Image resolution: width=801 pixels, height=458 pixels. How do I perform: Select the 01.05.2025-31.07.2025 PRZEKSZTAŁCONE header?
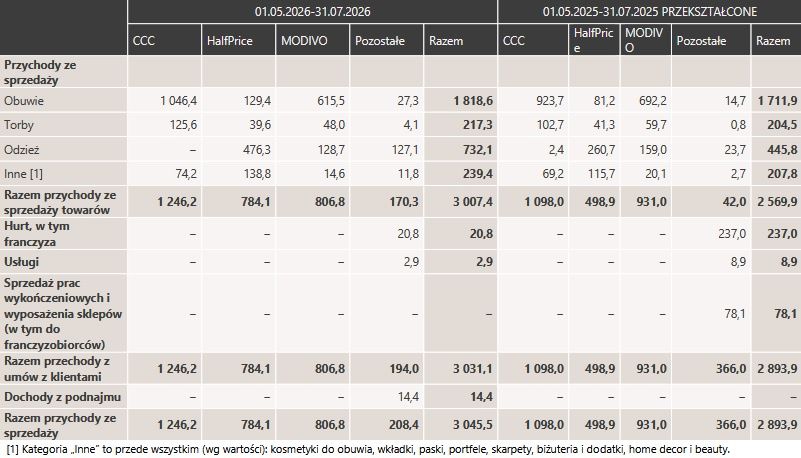[649, 12]
